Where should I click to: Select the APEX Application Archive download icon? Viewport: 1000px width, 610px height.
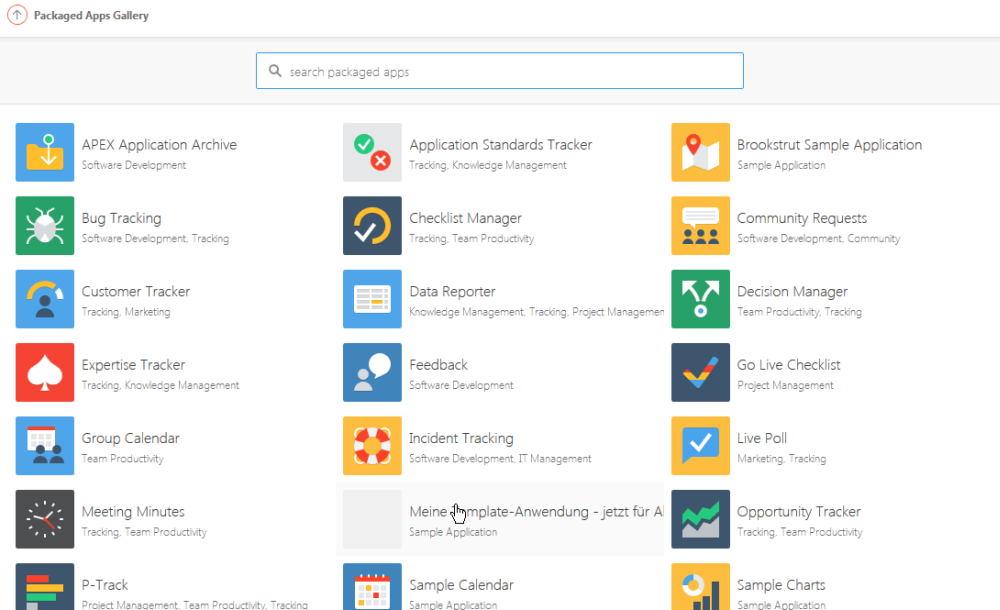(44, 152)
